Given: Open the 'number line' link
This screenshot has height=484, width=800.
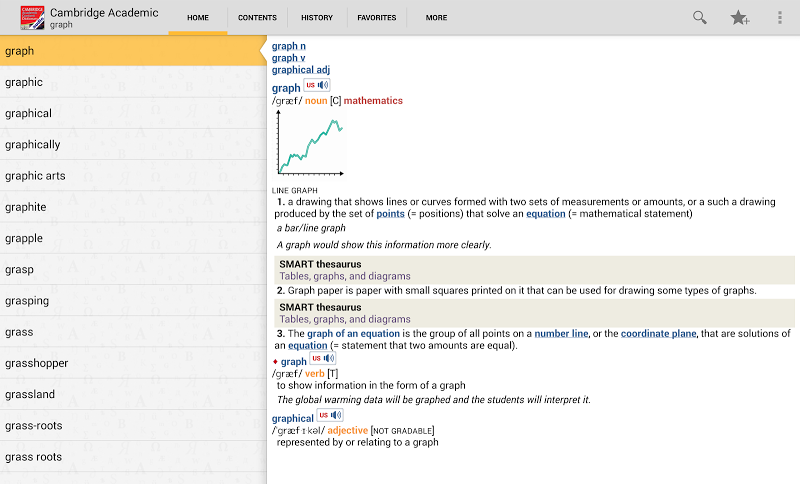Looking at the screenshot, I should (560, 333).
